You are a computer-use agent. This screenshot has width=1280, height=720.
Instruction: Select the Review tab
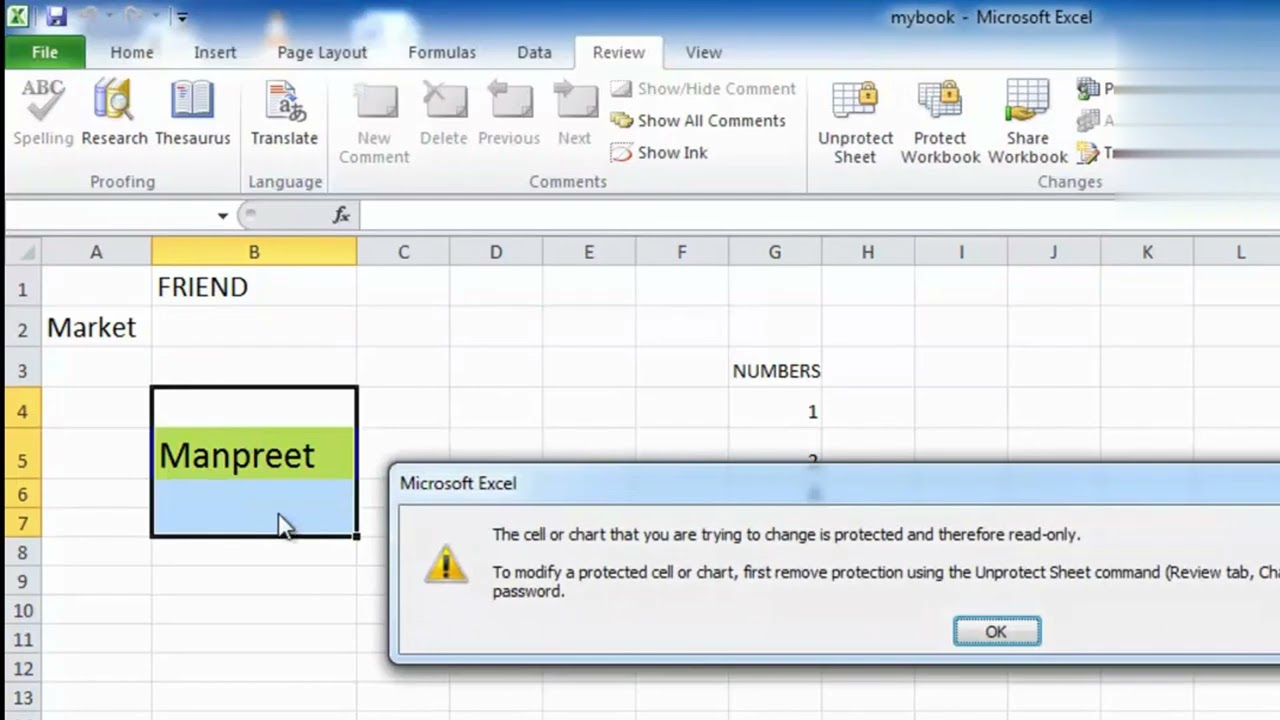point(619,53)
